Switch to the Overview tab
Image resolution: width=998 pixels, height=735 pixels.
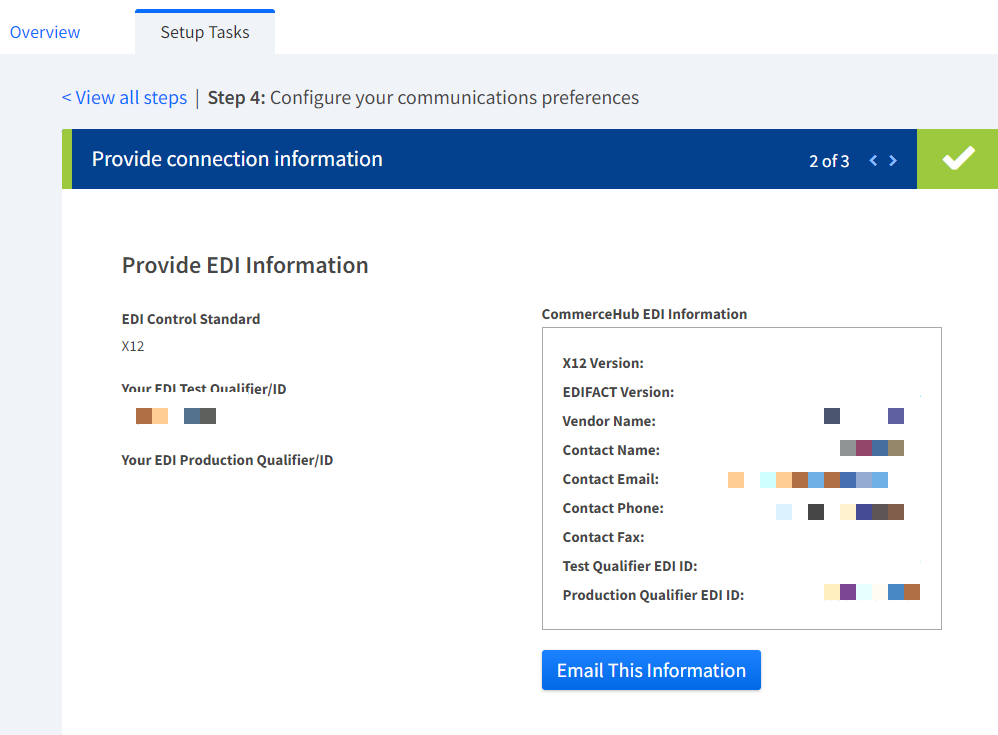point(45,32)
